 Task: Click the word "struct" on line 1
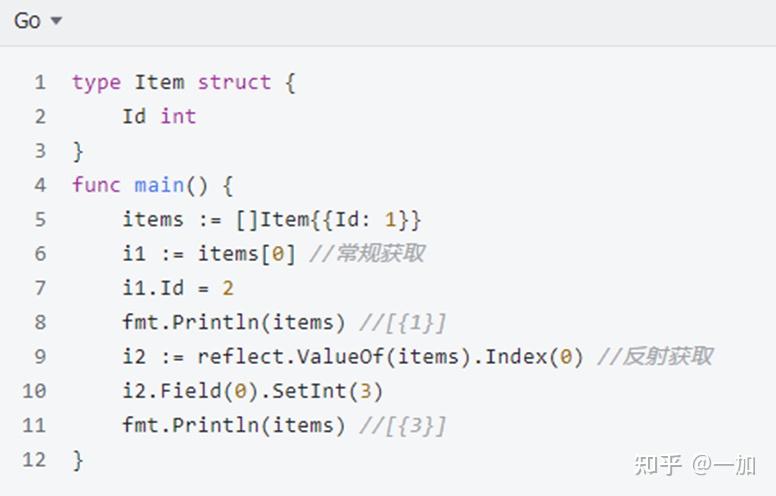pyautogui.click(x=234, y=82)
